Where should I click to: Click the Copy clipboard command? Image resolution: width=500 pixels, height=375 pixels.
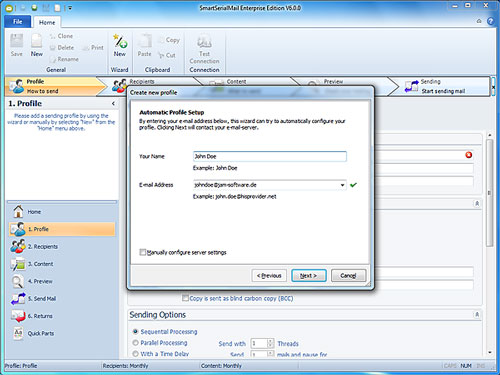pyautogui.click(x=169, y=40)
